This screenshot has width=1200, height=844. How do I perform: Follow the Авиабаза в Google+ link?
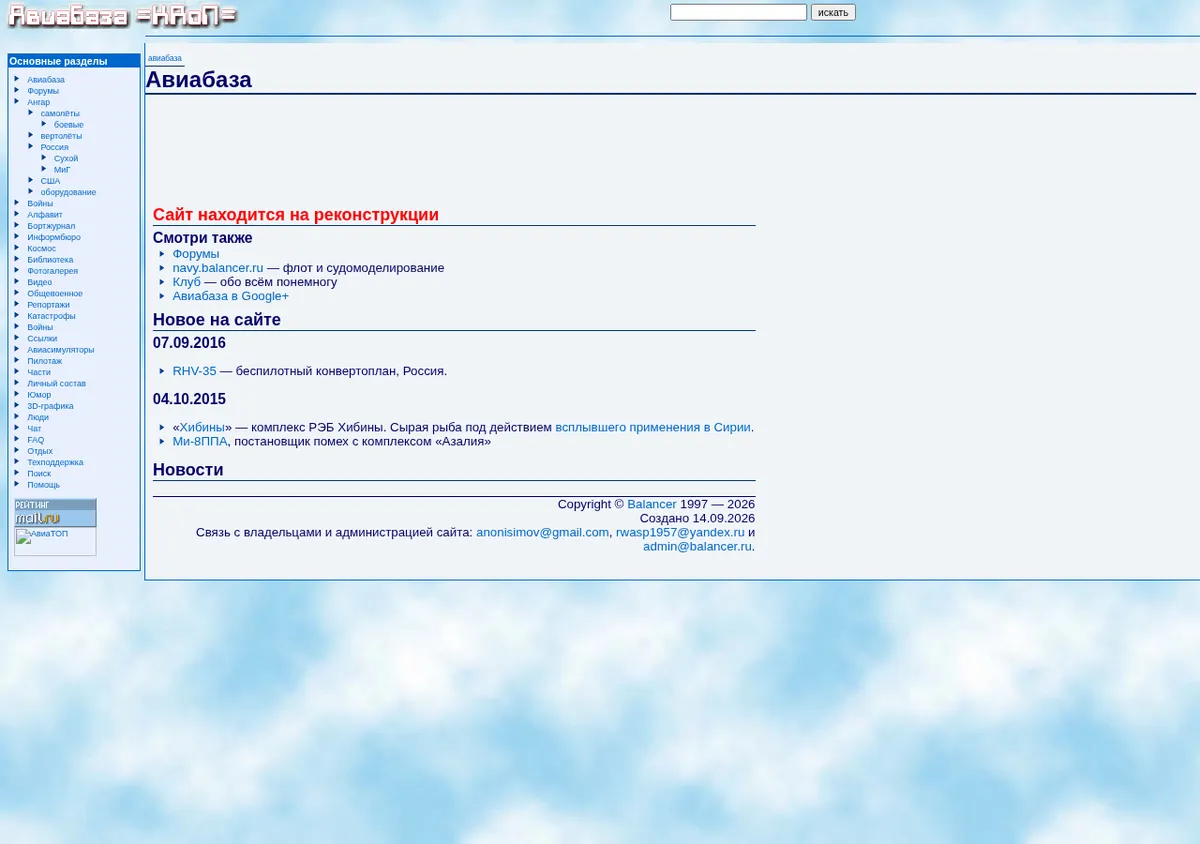[x=231, y=296]
